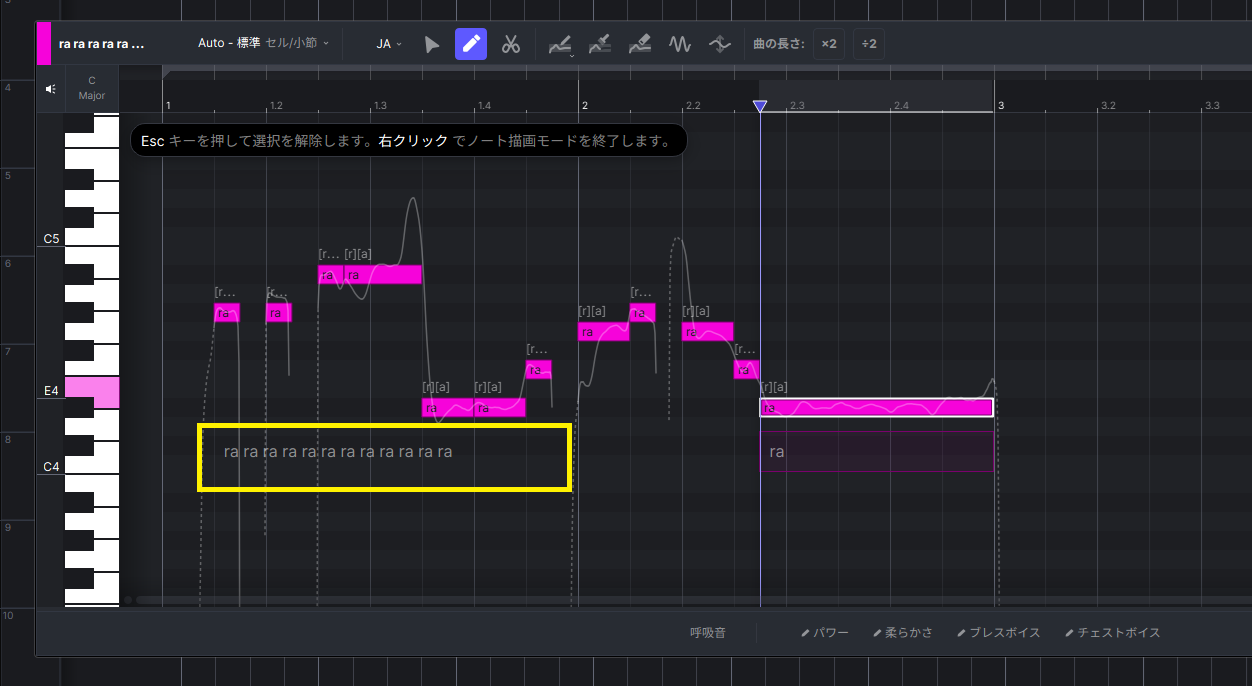Select the vibrato waveform tool
The height and width of the screenshot is (686, 1252).
[680, 45]
